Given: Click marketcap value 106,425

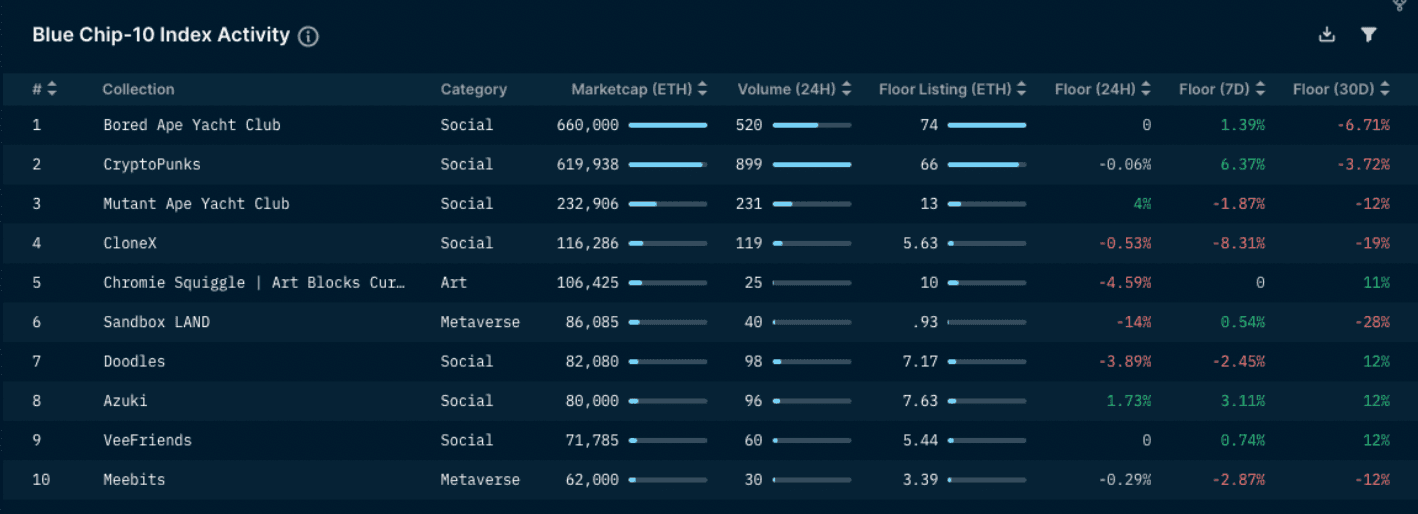Looking at the screenshot, I should [x=588, y=282].
